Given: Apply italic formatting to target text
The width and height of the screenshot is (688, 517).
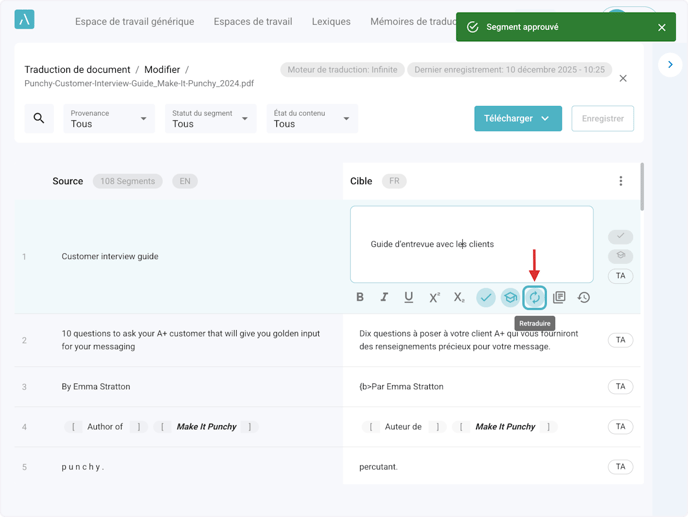Looking at the screenshot, I should click(384, 297).
